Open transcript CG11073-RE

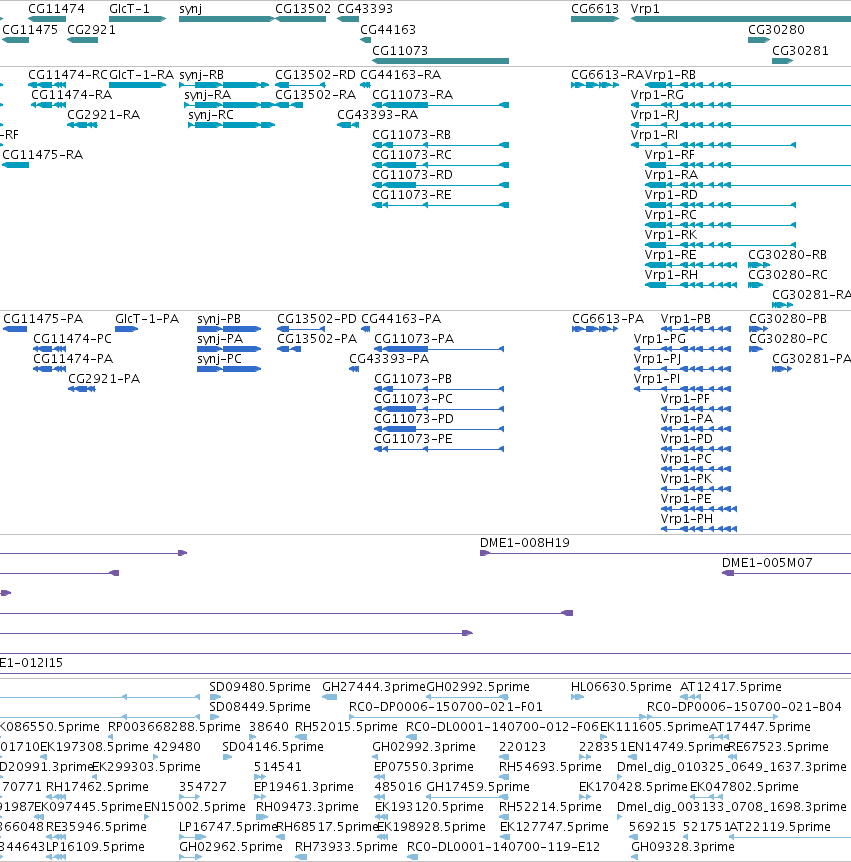click(x=412, y=195)
